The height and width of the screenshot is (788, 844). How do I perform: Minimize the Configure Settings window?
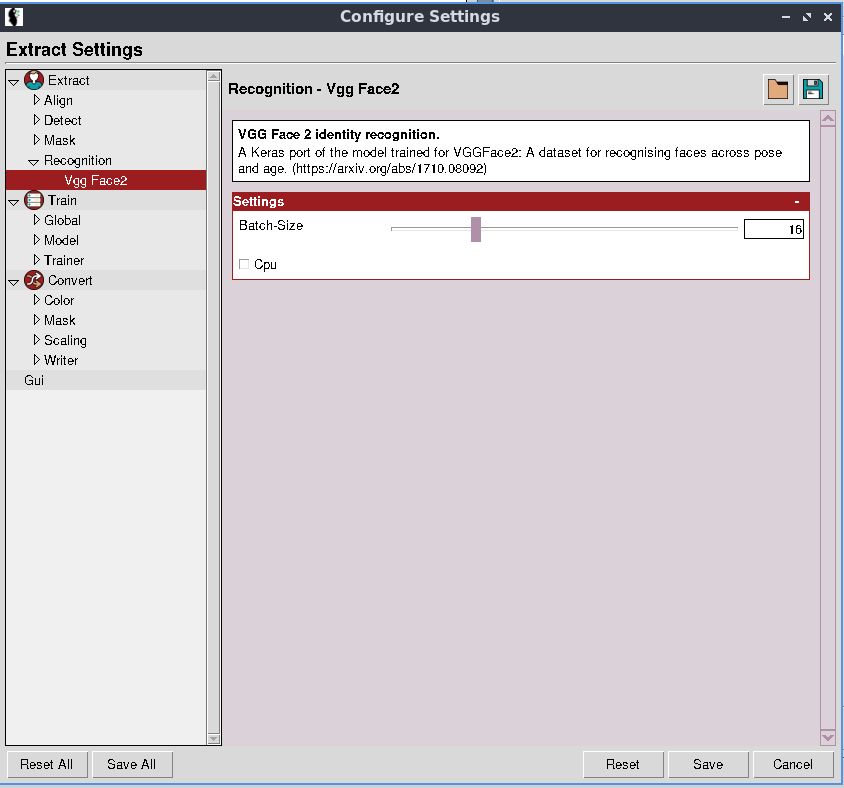[786, 17]
